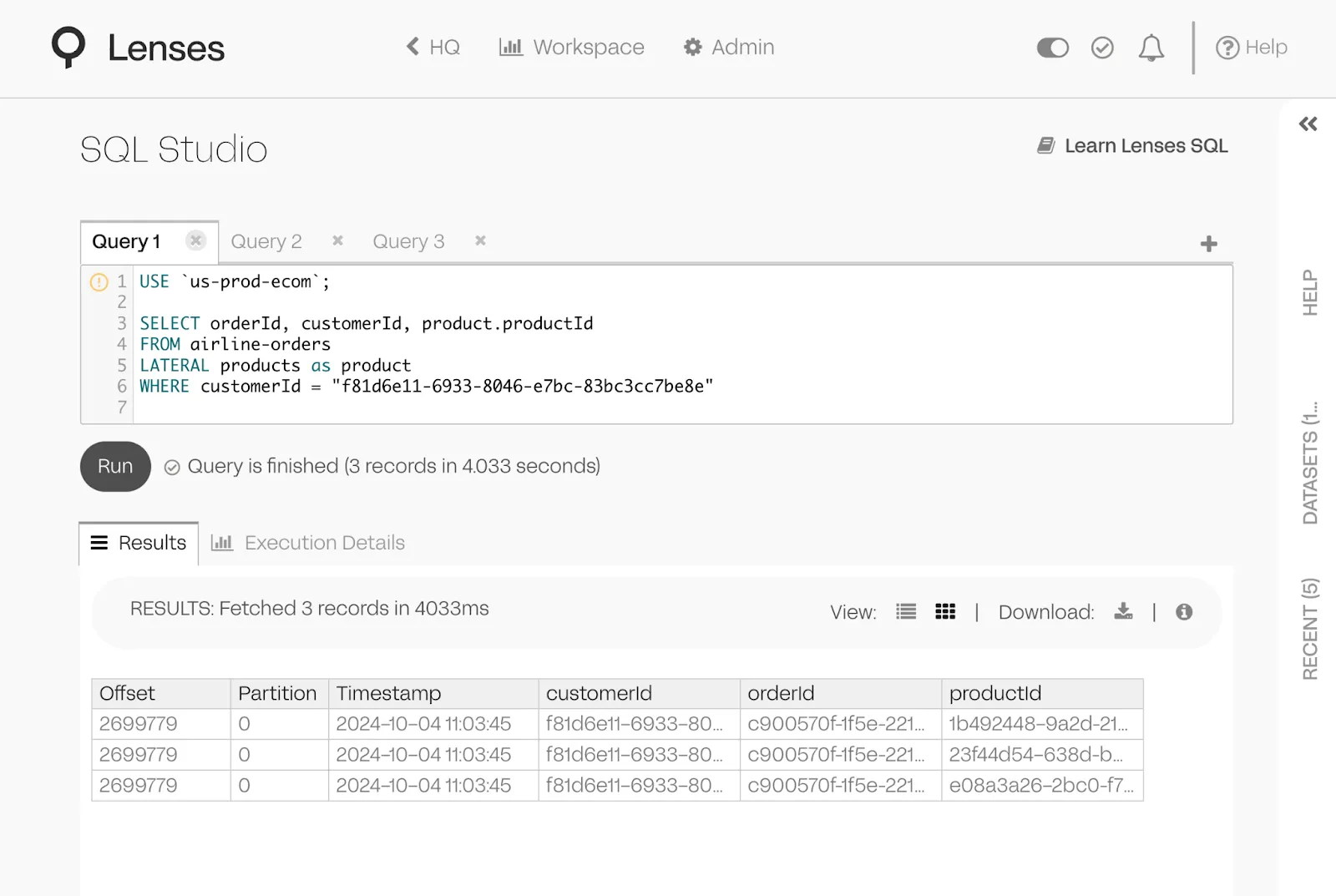This screenshot has height=896, width=1336.
Task: Open the Execution Details tab
Action: (308, 543)
